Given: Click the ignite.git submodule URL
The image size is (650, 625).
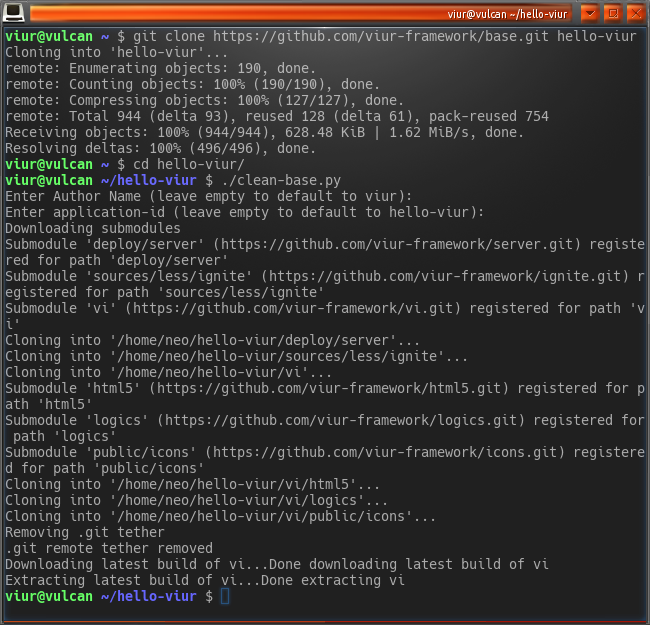Looking at the screenshot, I should point(445,276).
